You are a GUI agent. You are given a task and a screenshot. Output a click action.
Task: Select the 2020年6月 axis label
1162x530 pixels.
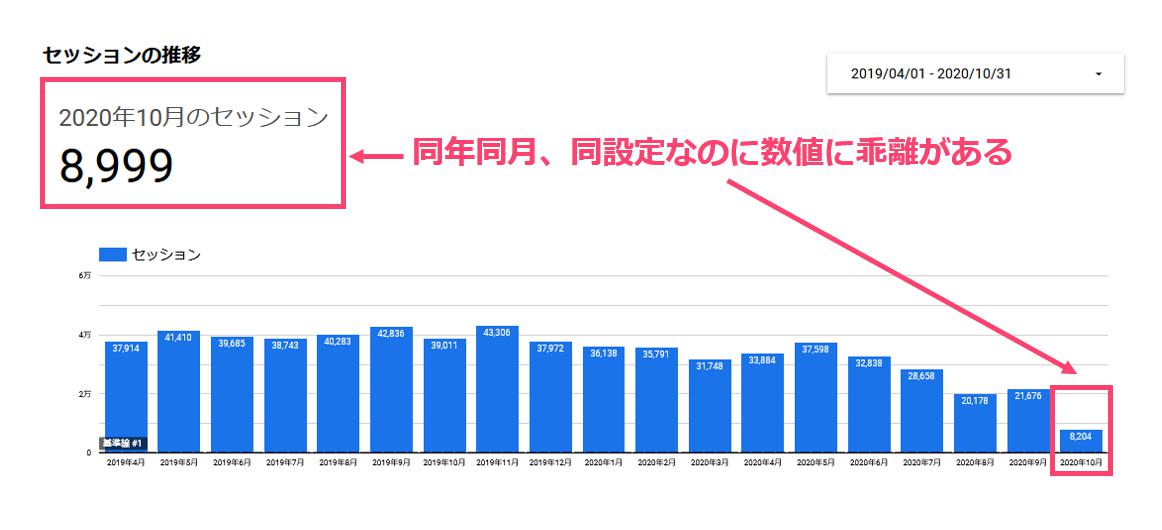click(x=869, y=463)
